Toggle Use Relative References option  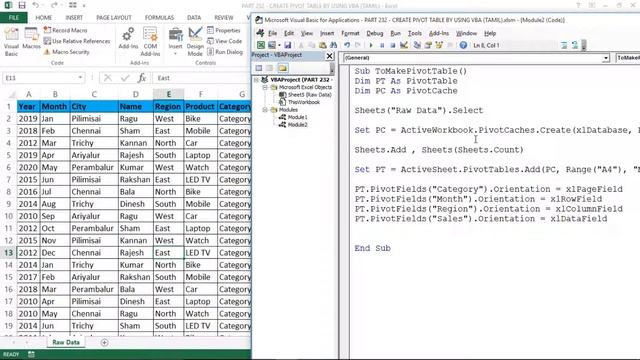coord(77,41)
